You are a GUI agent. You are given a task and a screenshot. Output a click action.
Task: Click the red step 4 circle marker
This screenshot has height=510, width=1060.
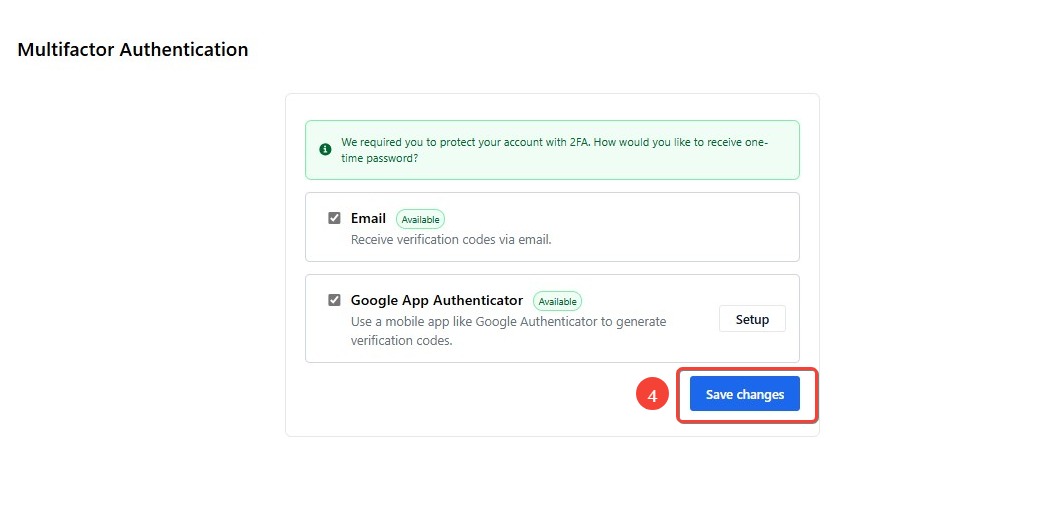pos(652,395)
